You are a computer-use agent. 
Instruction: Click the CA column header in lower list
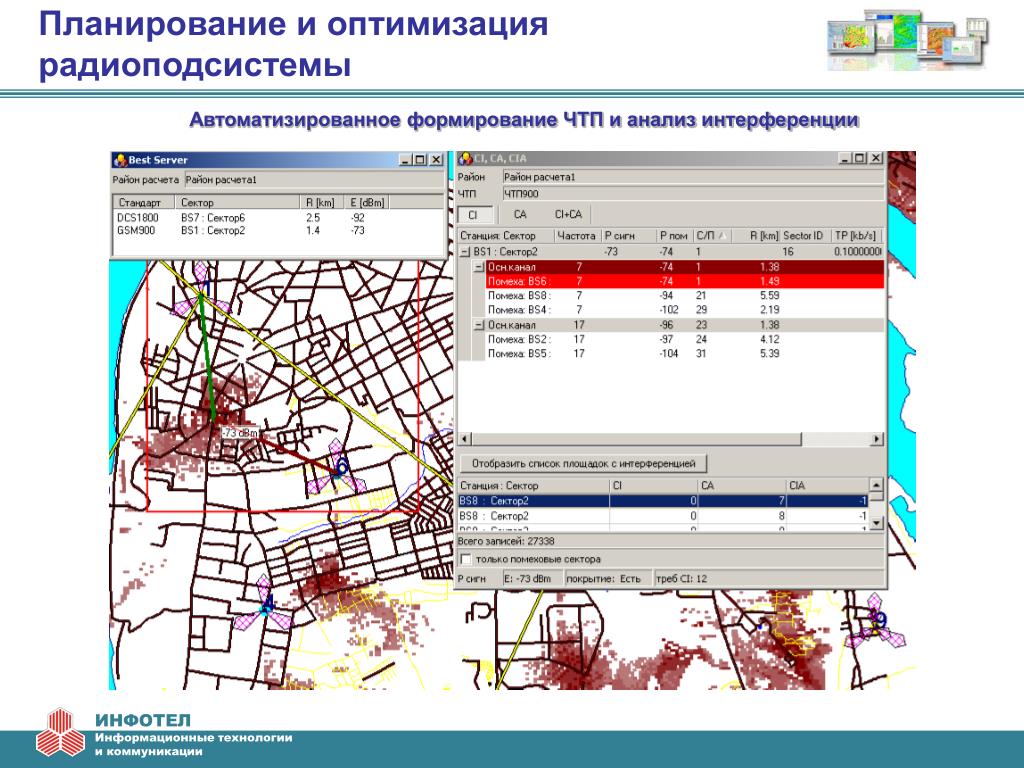(742, 486)
